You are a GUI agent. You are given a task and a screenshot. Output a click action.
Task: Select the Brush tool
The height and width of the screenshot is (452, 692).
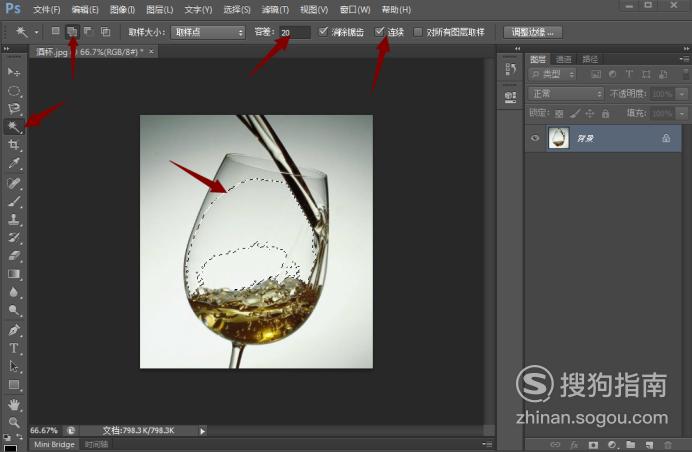tap(14, 201)
